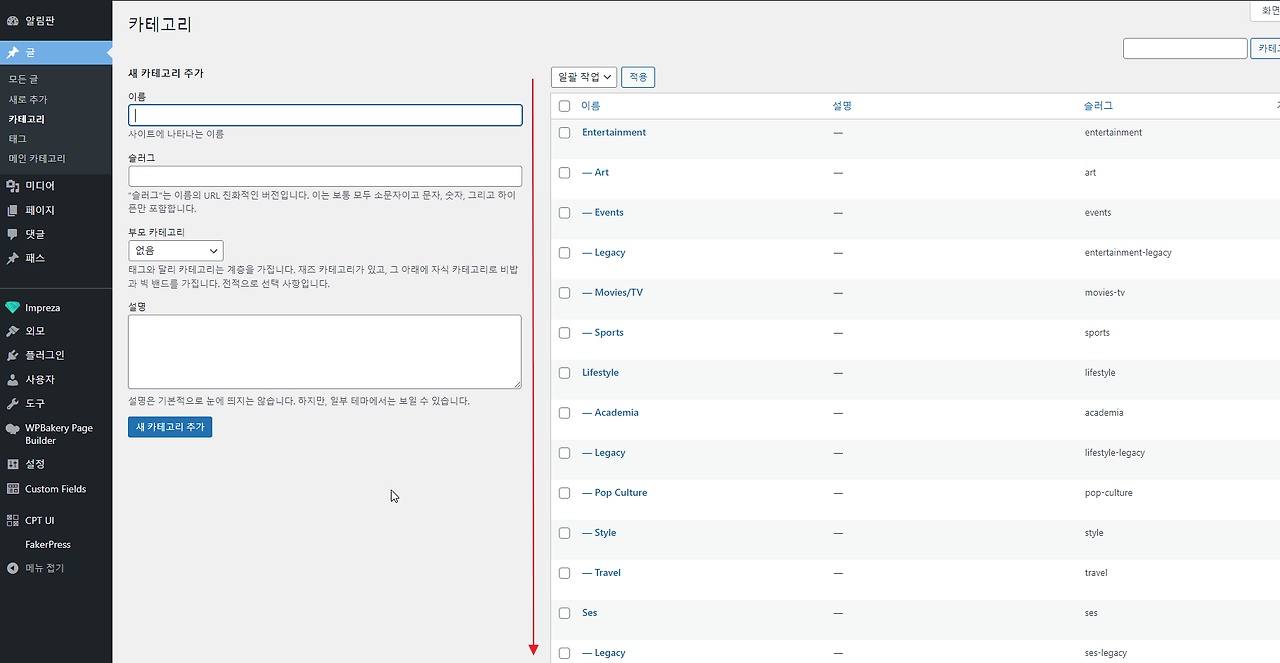The height and width of the screenshot is (663, 1280).
Task: Check the Ses category checkbox
Action: (x=564, y=612)
